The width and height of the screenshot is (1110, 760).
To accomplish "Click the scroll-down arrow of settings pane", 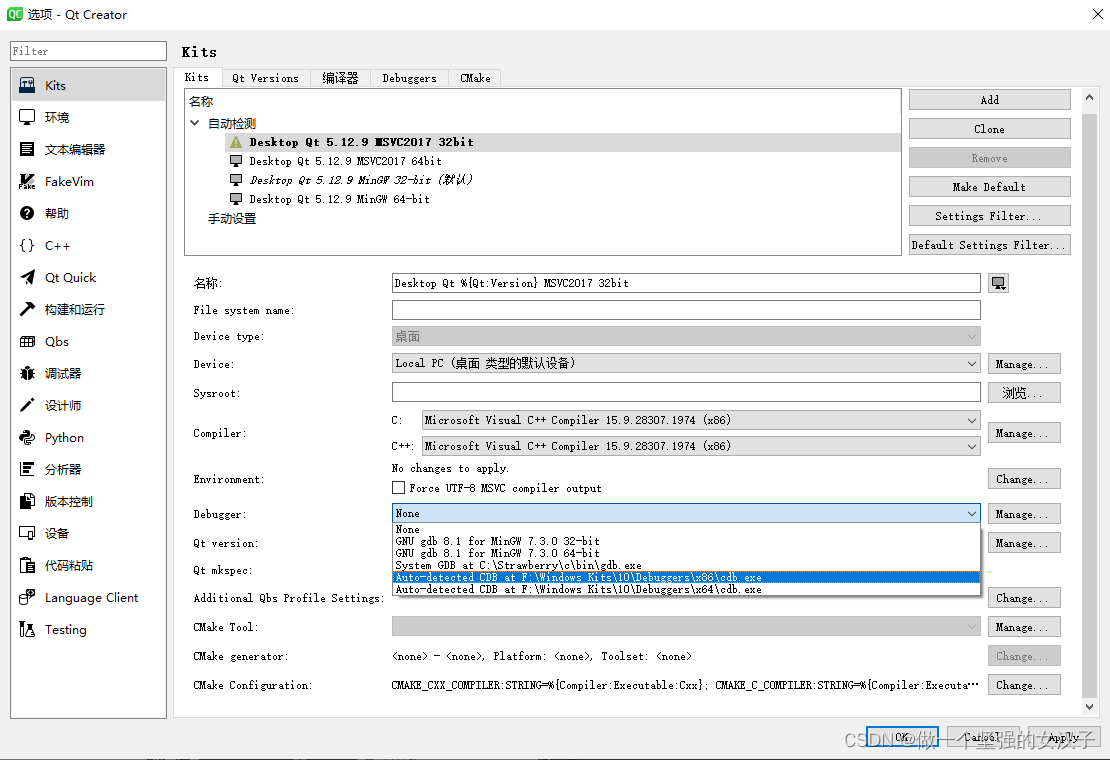I will [x=1089, y=706].
